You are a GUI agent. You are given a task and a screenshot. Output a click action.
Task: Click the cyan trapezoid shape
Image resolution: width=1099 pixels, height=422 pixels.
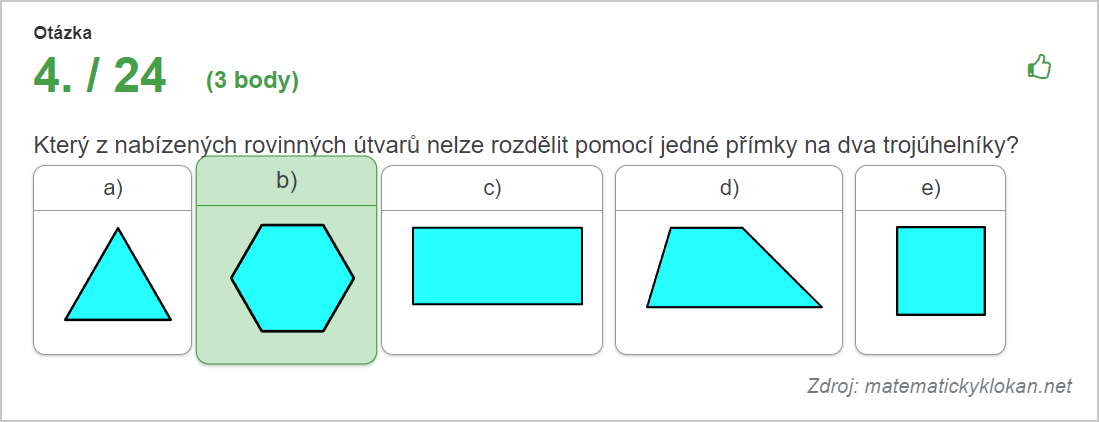point(734,267)
